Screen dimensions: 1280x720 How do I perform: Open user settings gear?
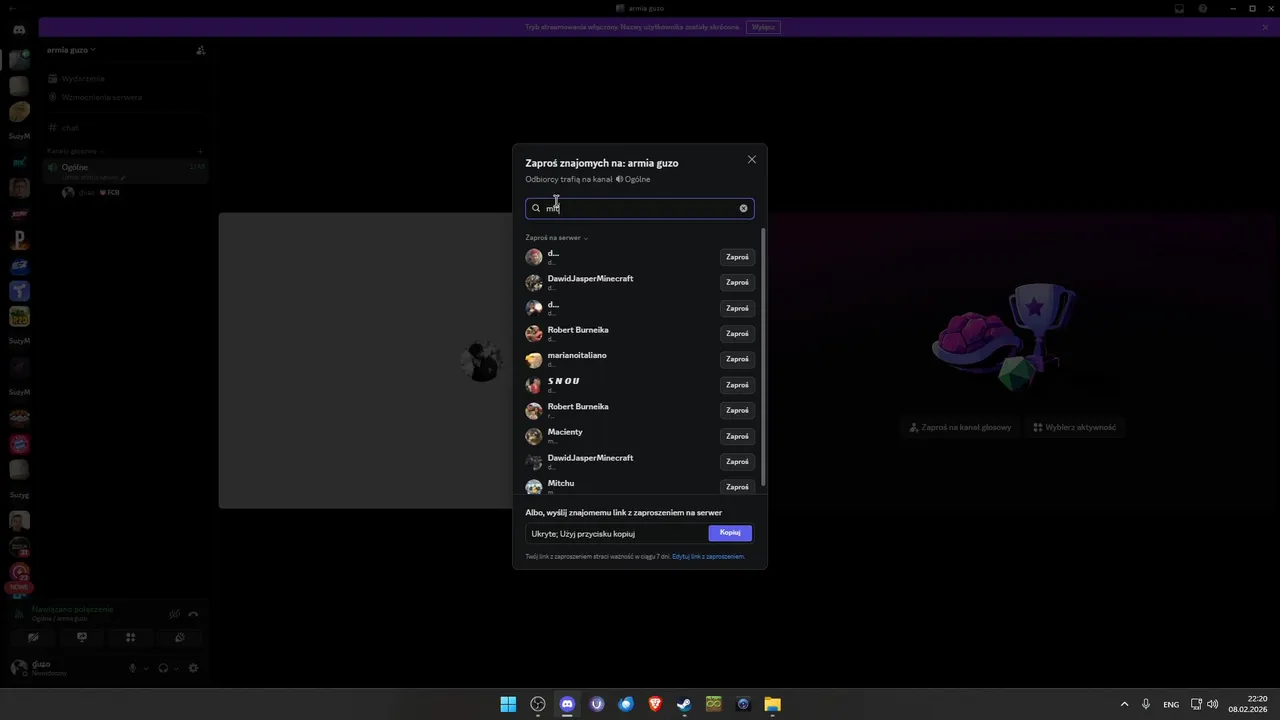point(193,668)
